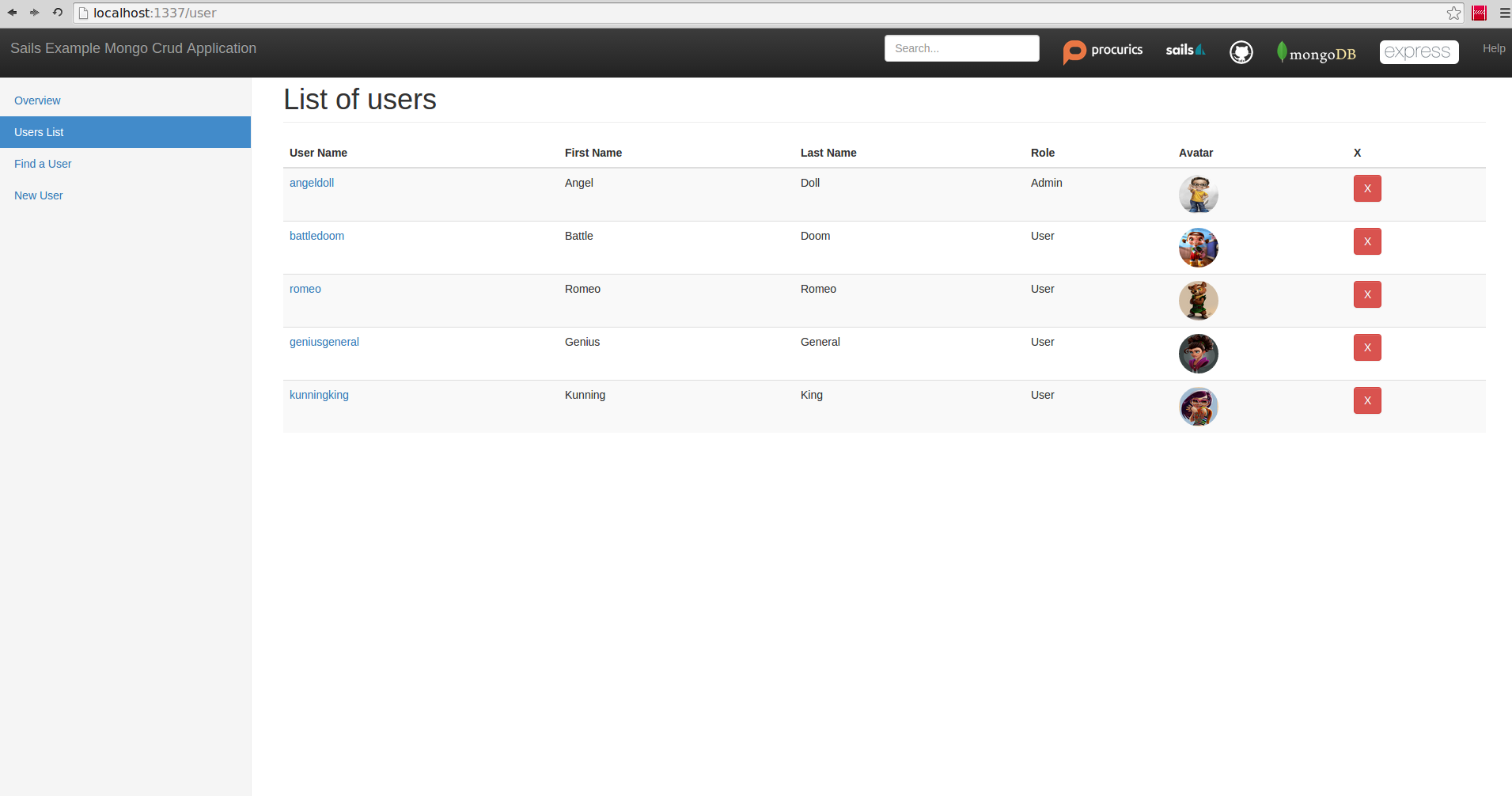Viewport: 1512px width, 796px height.
Task: Focus the Search... input field
Action: [961, 48]
